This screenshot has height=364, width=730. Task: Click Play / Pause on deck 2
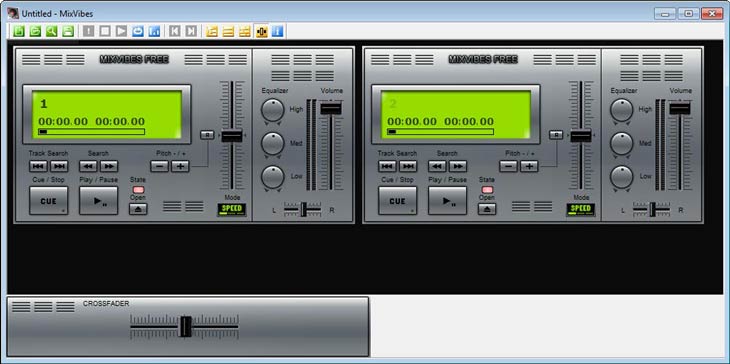tap(447, 201)
